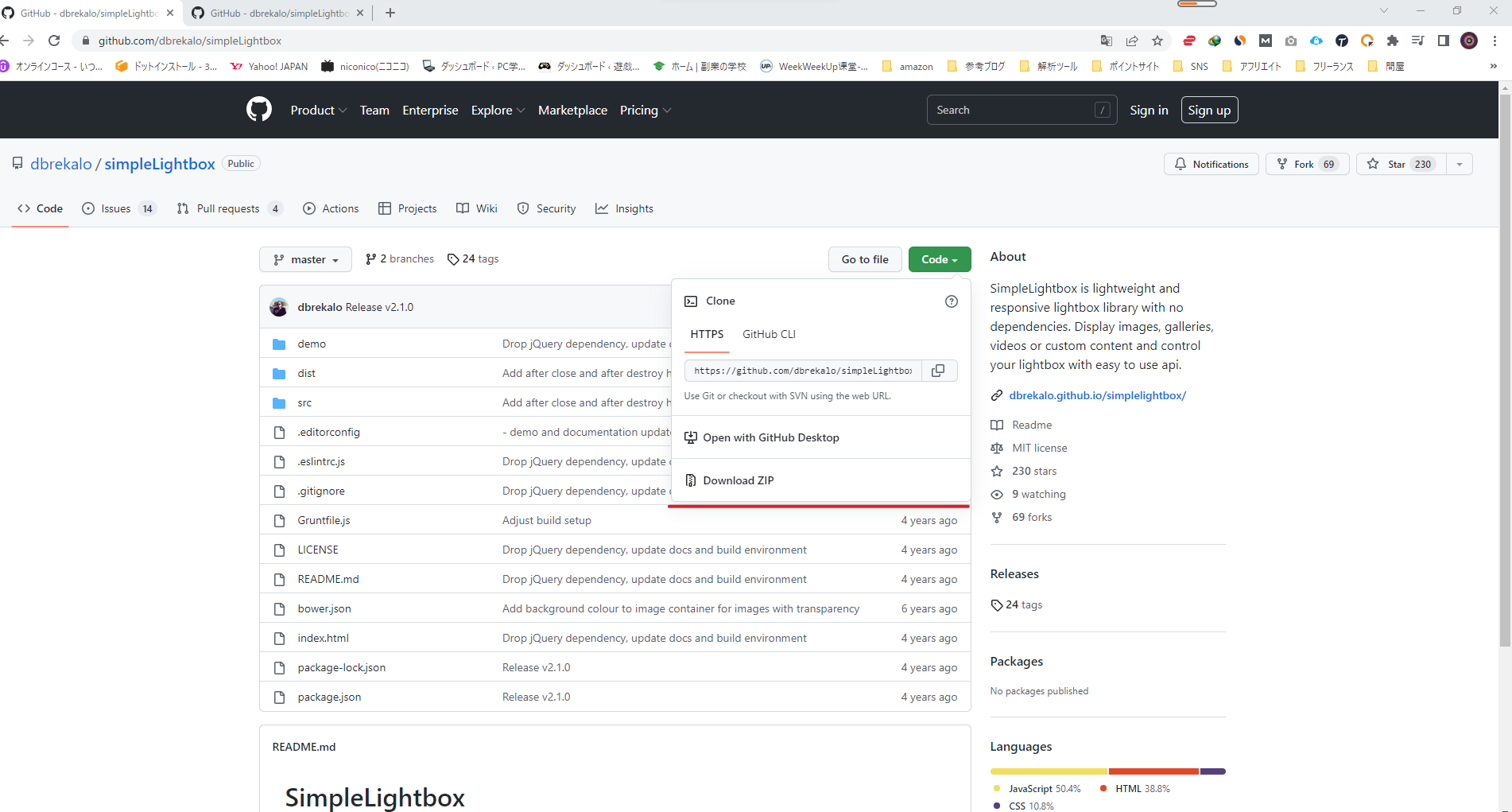
Task: Focus the GitHub Search field
Action: [x=1022, y=110]
